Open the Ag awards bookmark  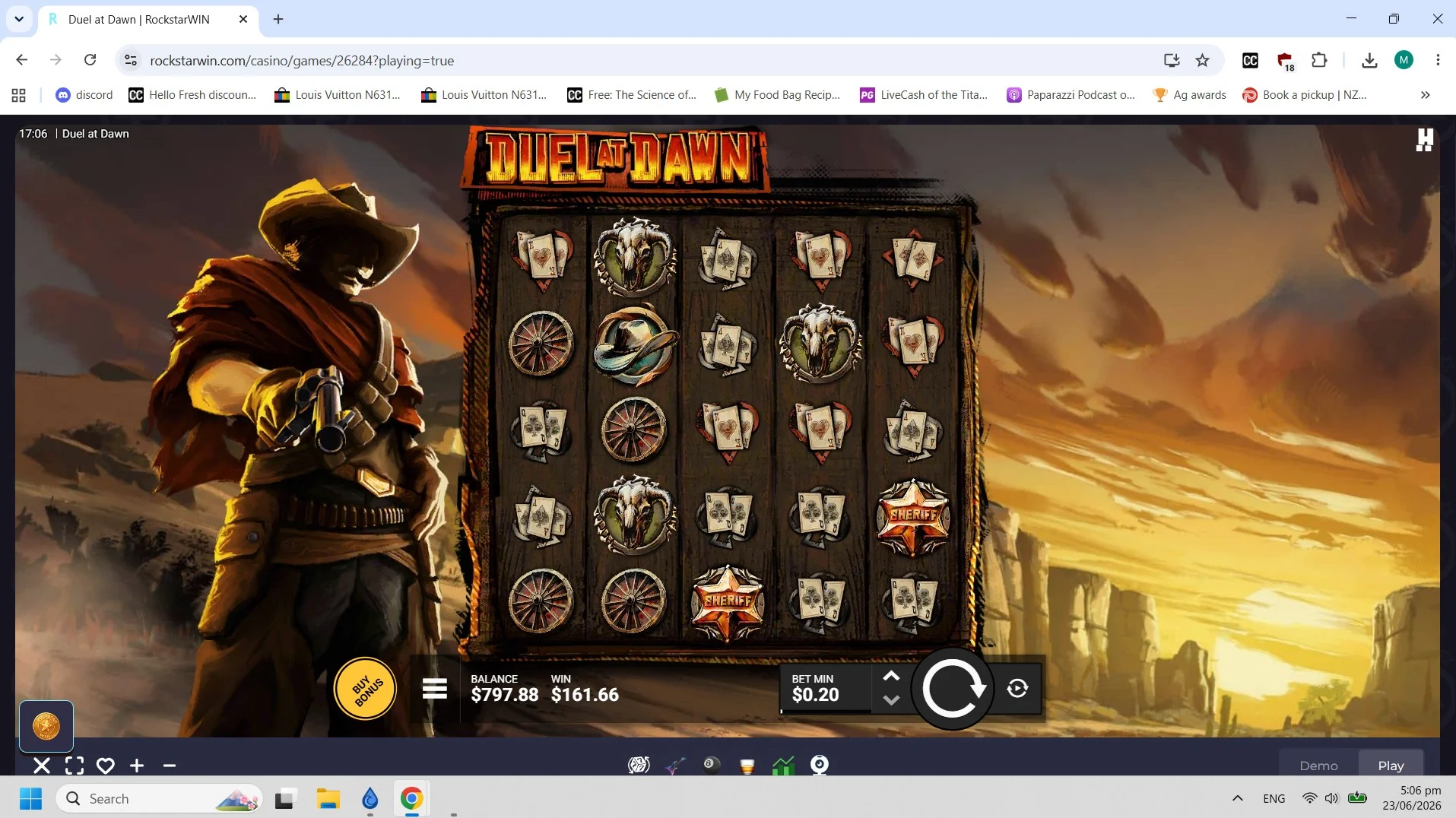click(1189, 95)
